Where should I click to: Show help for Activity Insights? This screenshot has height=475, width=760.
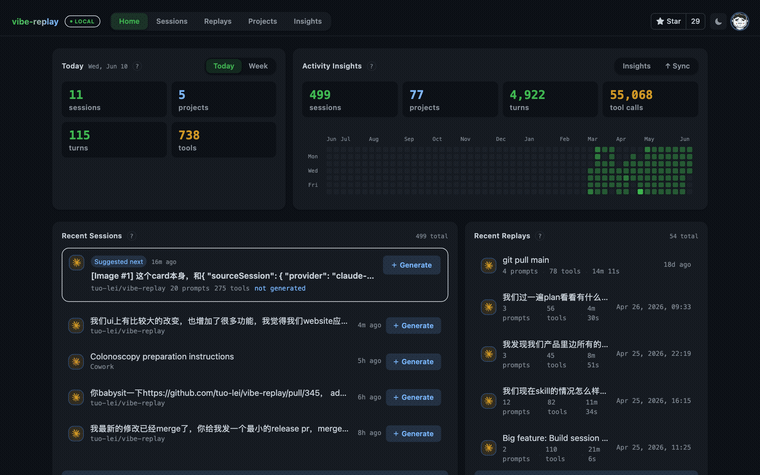[x=371, y=66]
